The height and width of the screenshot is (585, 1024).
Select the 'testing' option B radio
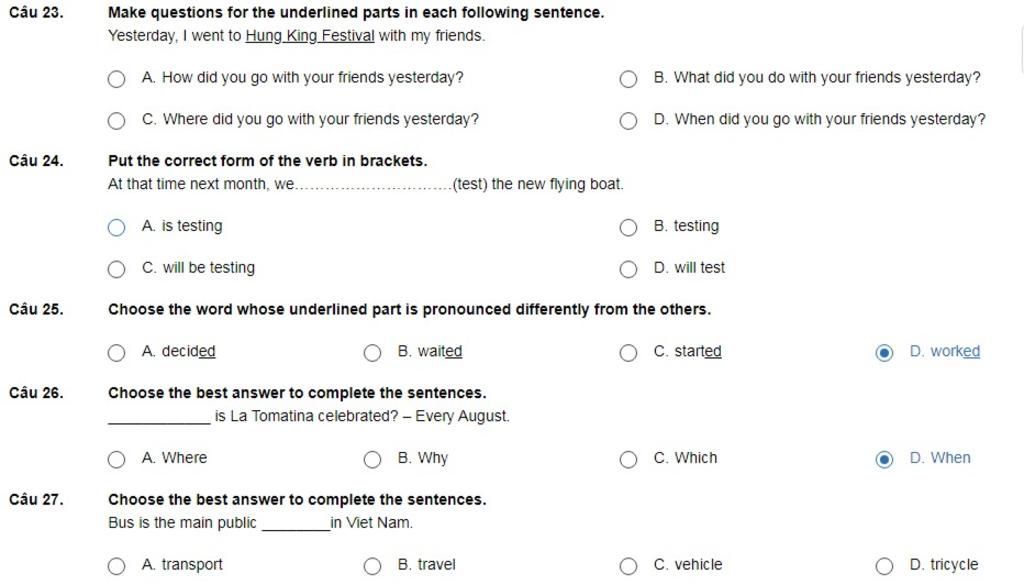tap(628, 227)
